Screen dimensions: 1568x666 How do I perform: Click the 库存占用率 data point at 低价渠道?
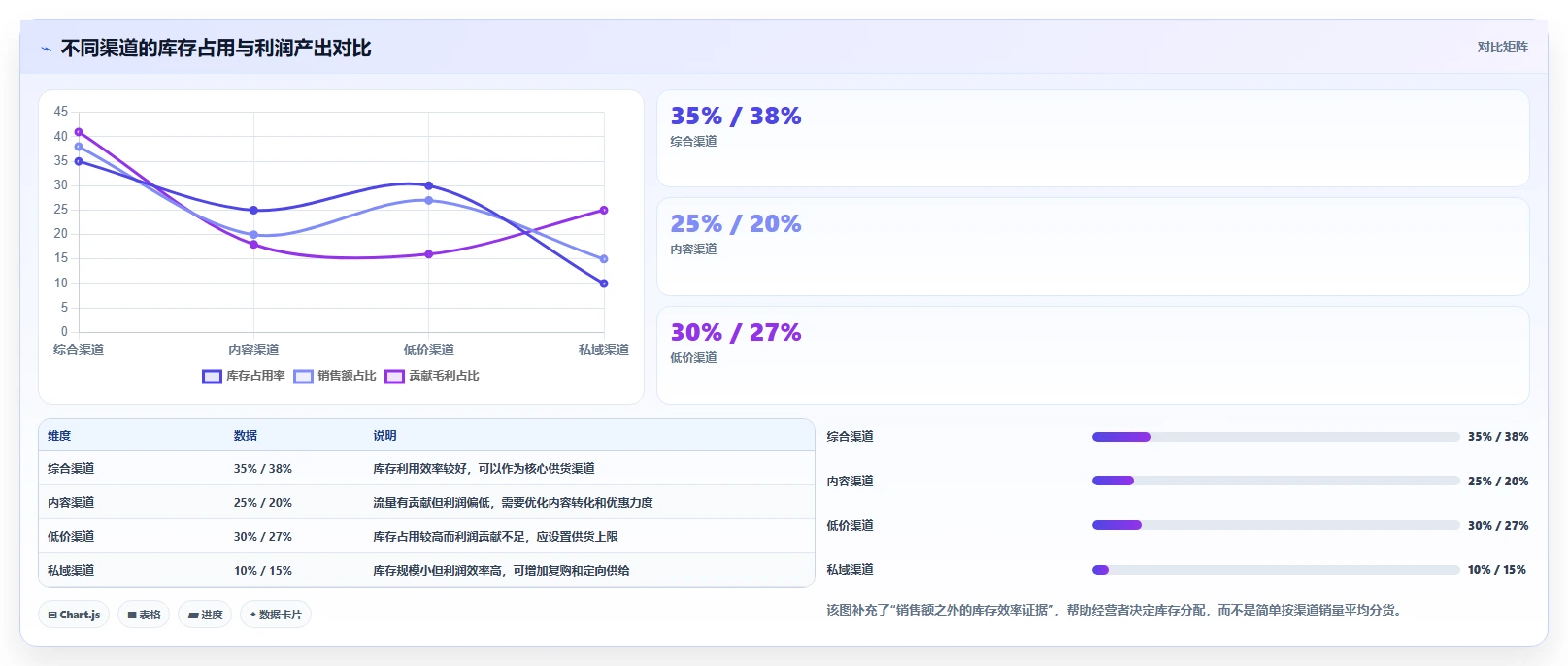428,185
